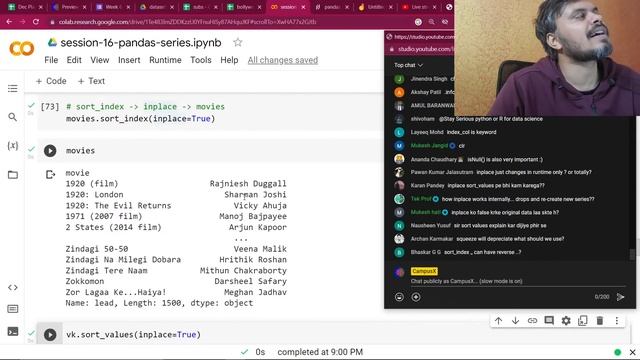
Task: Click the vk.sort_values code text
Action: (133, 335)
